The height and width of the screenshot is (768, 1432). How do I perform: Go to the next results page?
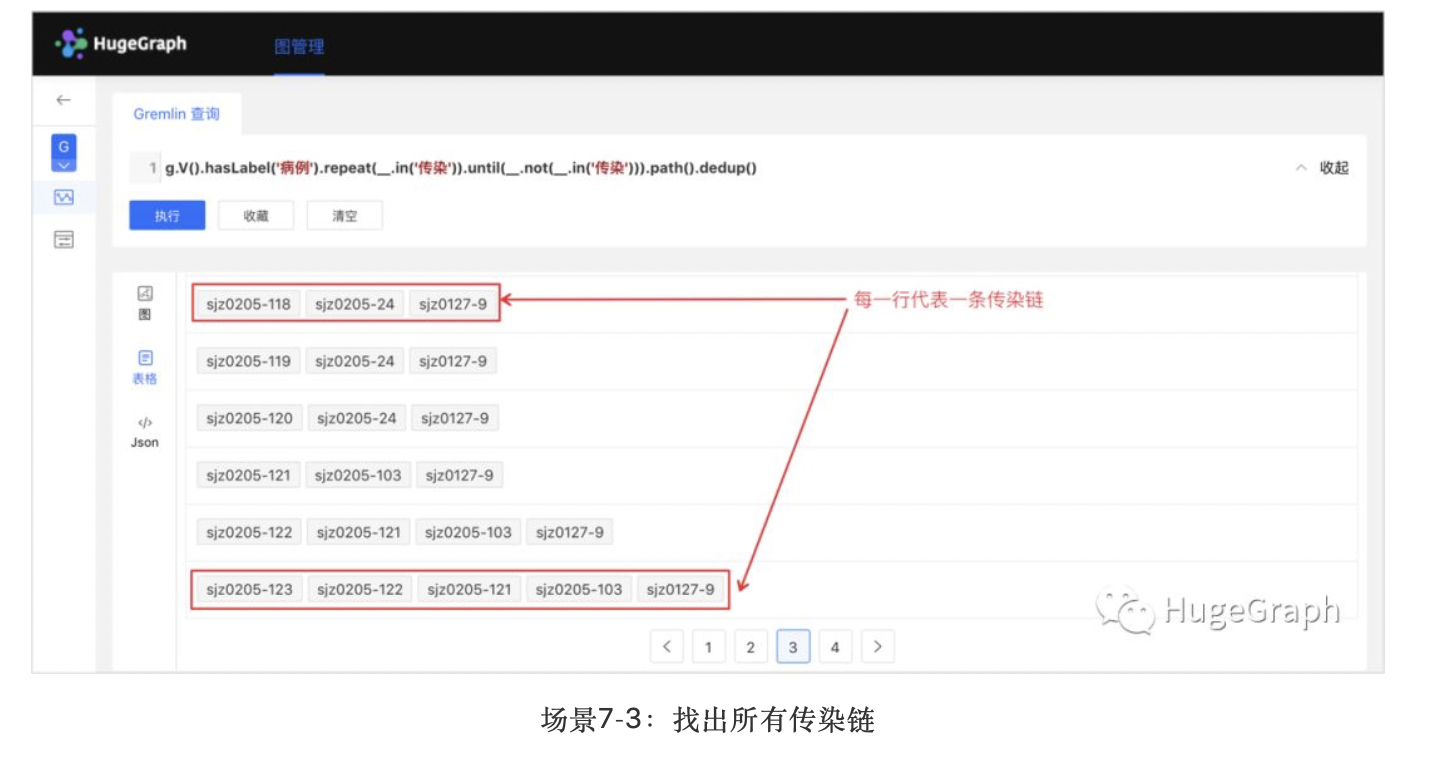(x=877, y=647)
